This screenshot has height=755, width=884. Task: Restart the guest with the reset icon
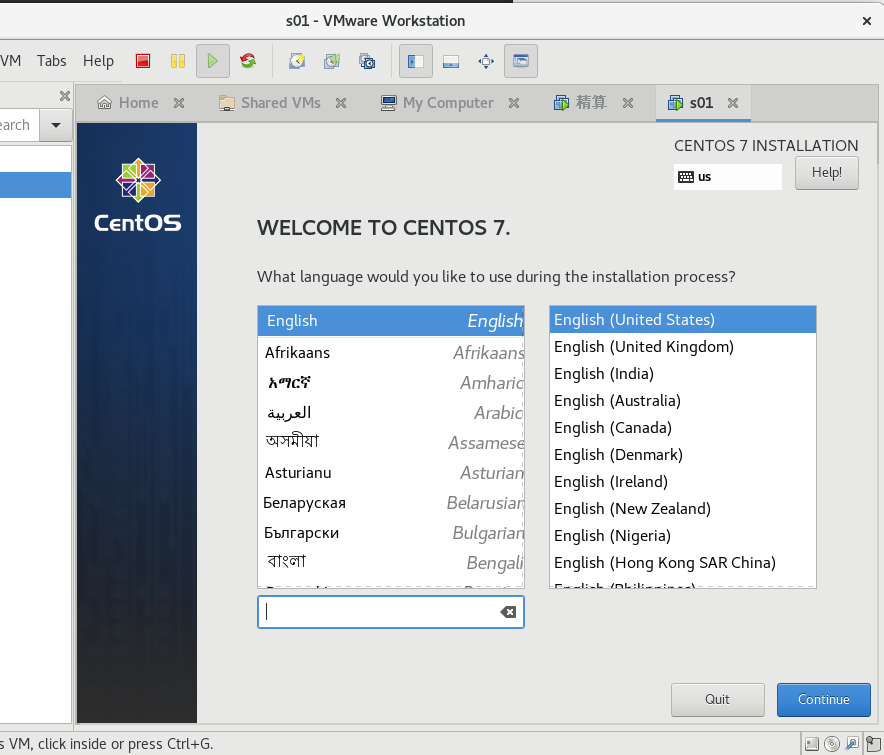click(x=247, y=61)
